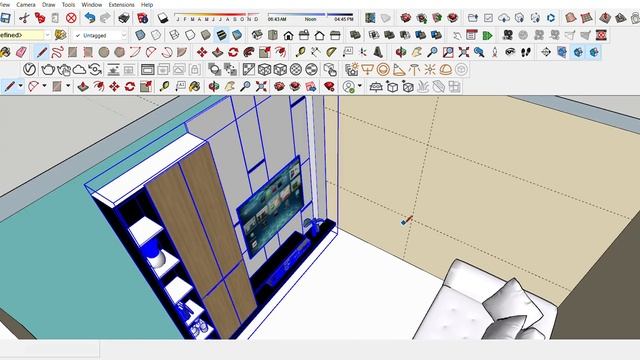The image size is (640, 360).
Task: Click the green Play animation icon
Action: click(487, 35)
